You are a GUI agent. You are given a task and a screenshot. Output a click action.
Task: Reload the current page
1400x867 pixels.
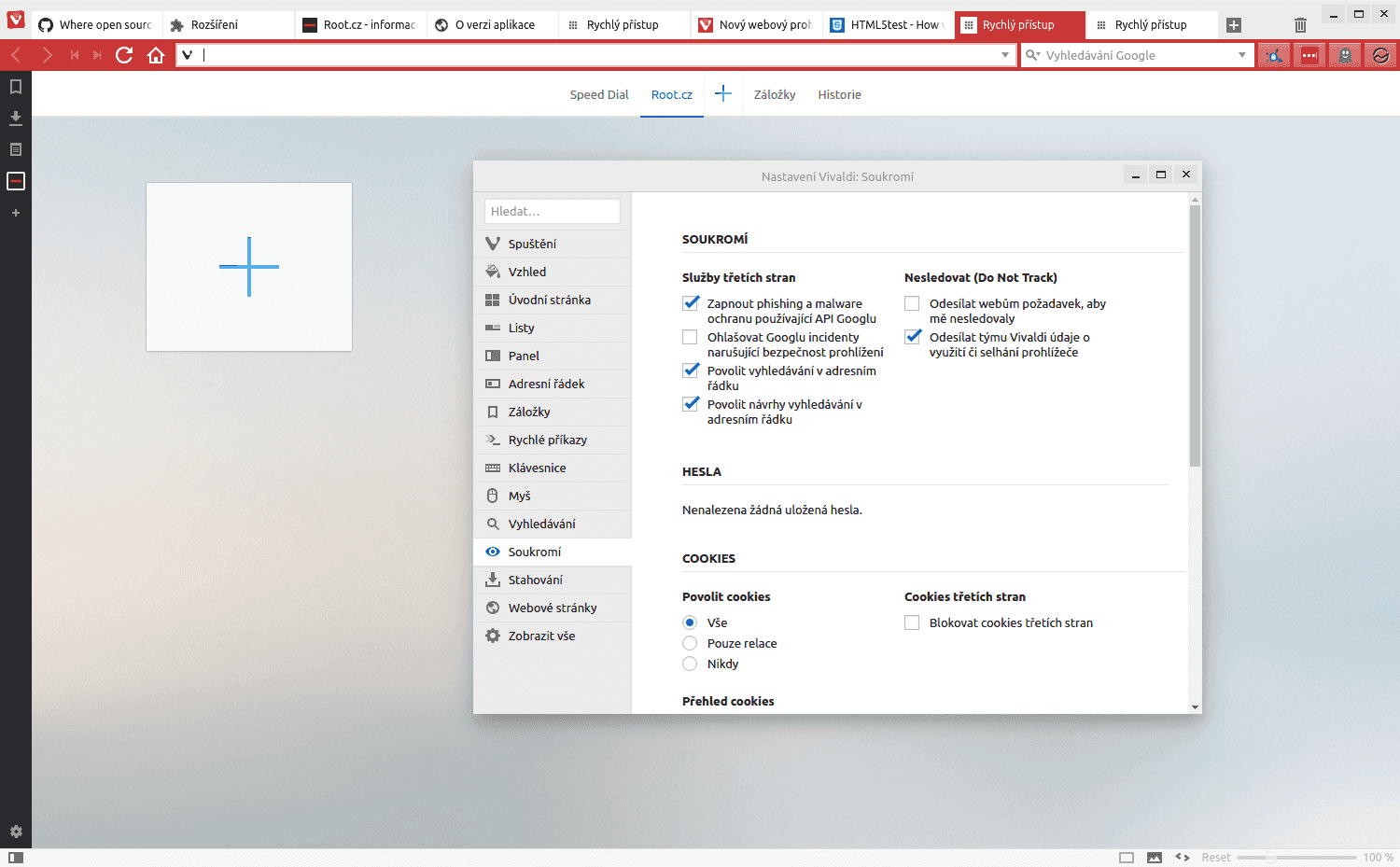(x=123, y=54)
